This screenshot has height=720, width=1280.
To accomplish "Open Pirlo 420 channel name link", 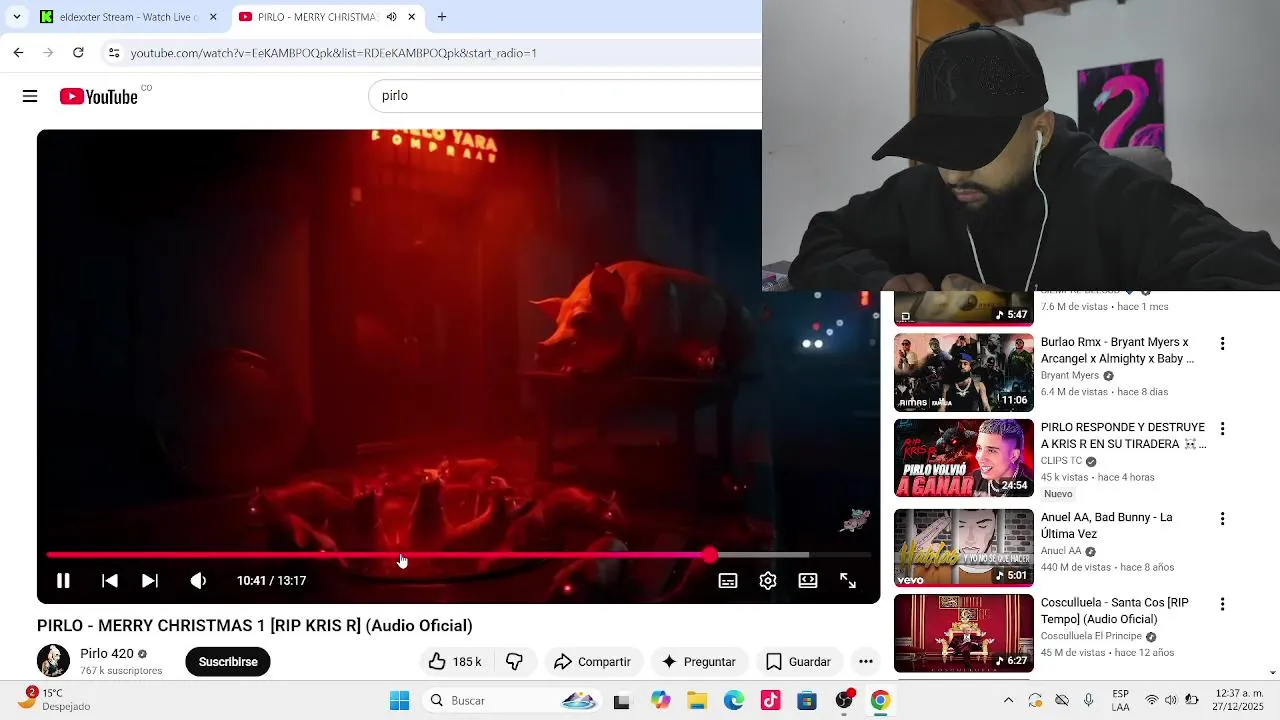I will tap(107, 654).
